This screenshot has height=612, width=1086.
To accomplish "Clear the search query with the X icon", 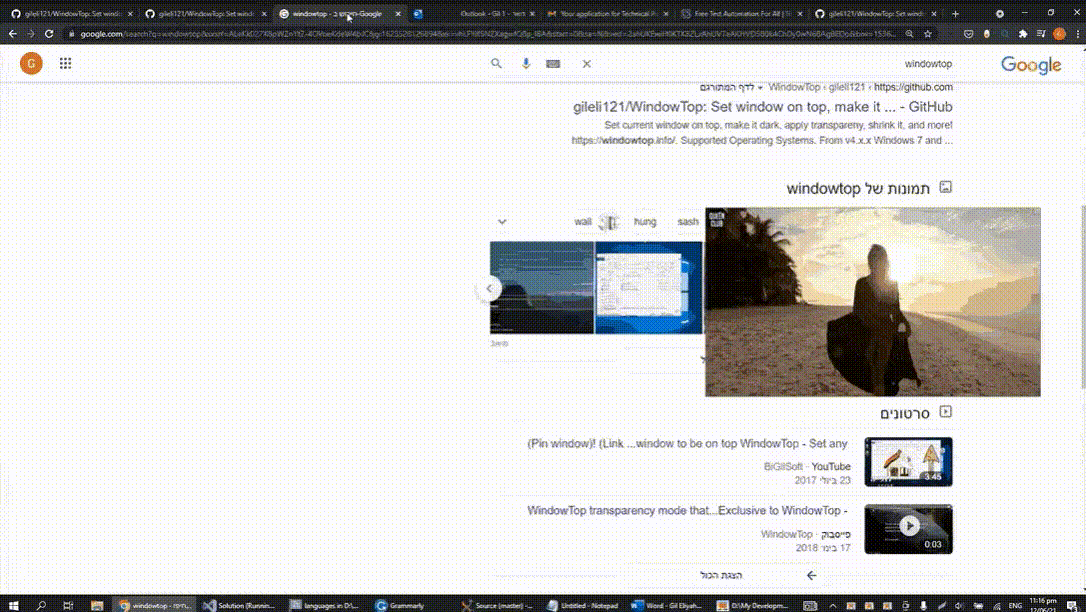I will (x=586, y=63).
